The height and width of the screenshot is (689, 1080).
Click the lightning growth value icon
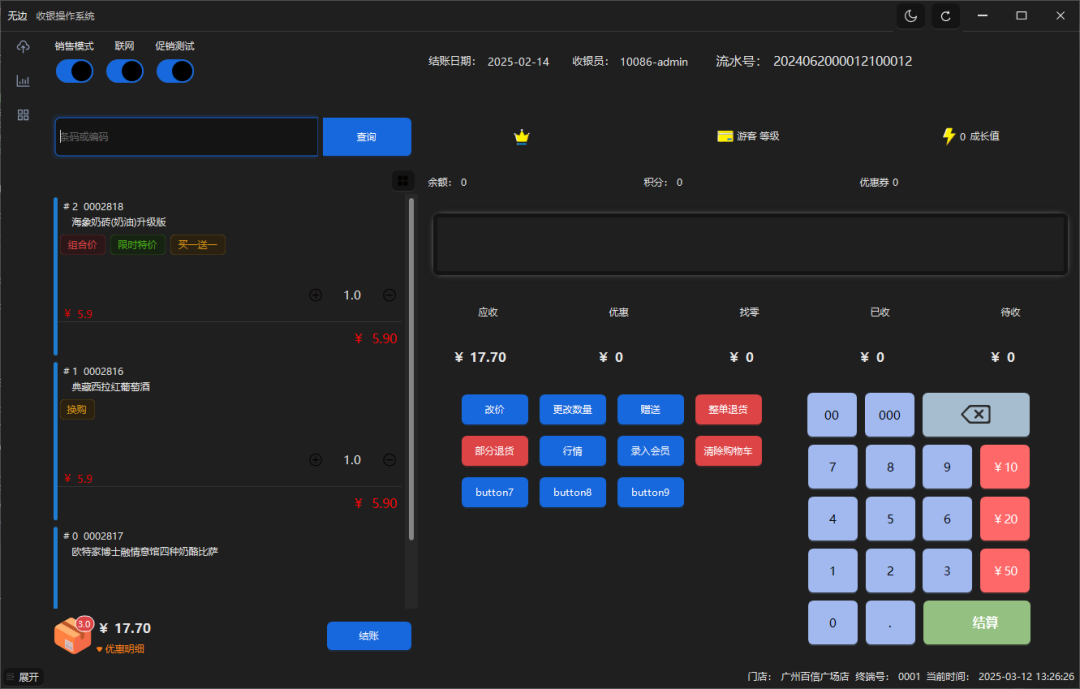948,136
